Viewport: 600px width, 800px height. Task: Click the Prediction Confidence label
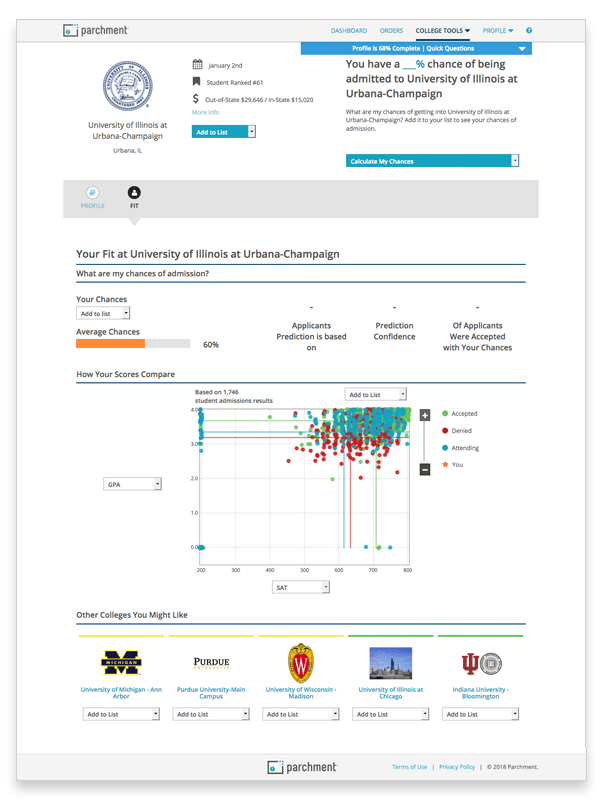coord(394,331)
